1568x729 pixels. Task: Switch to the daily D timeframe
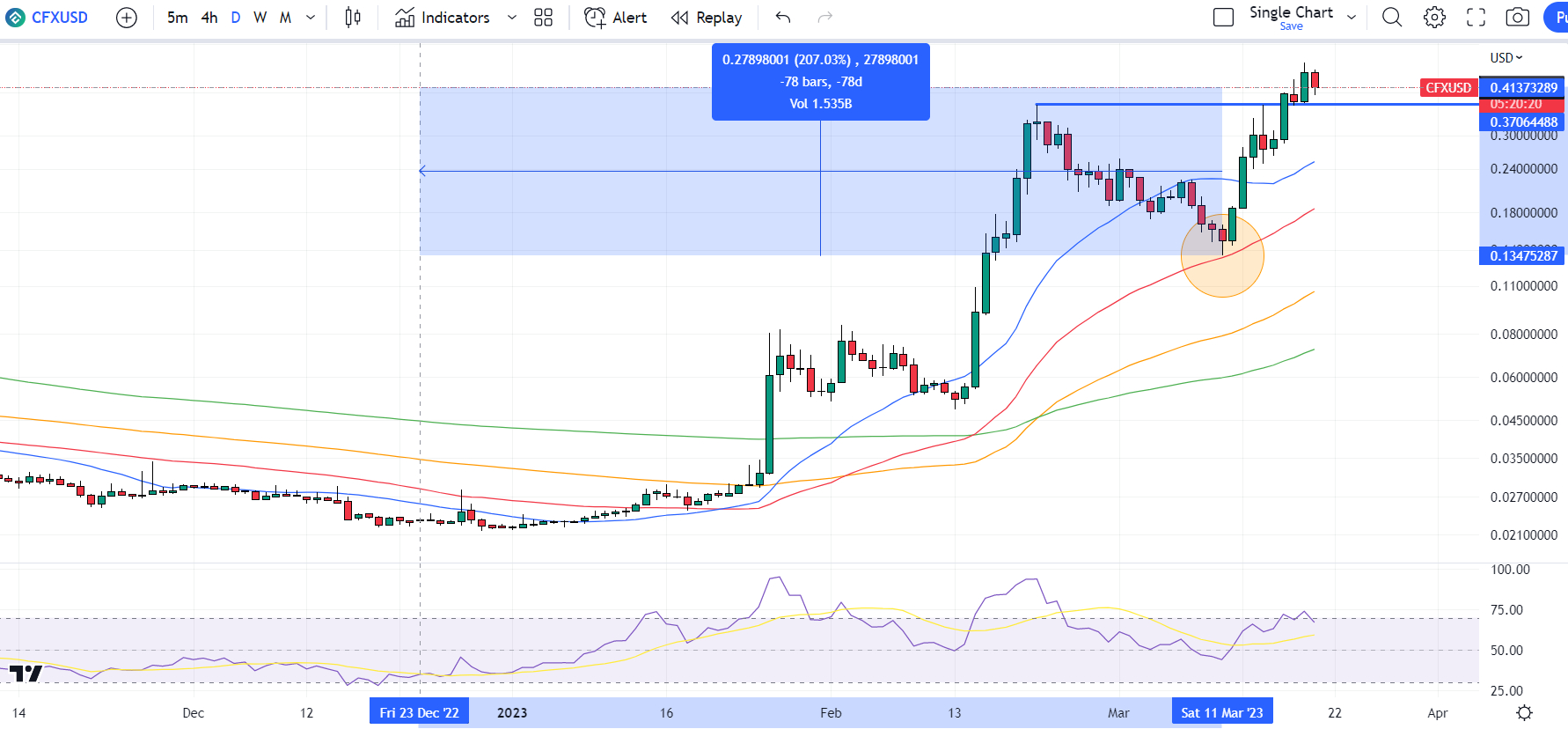click(236, 18)
